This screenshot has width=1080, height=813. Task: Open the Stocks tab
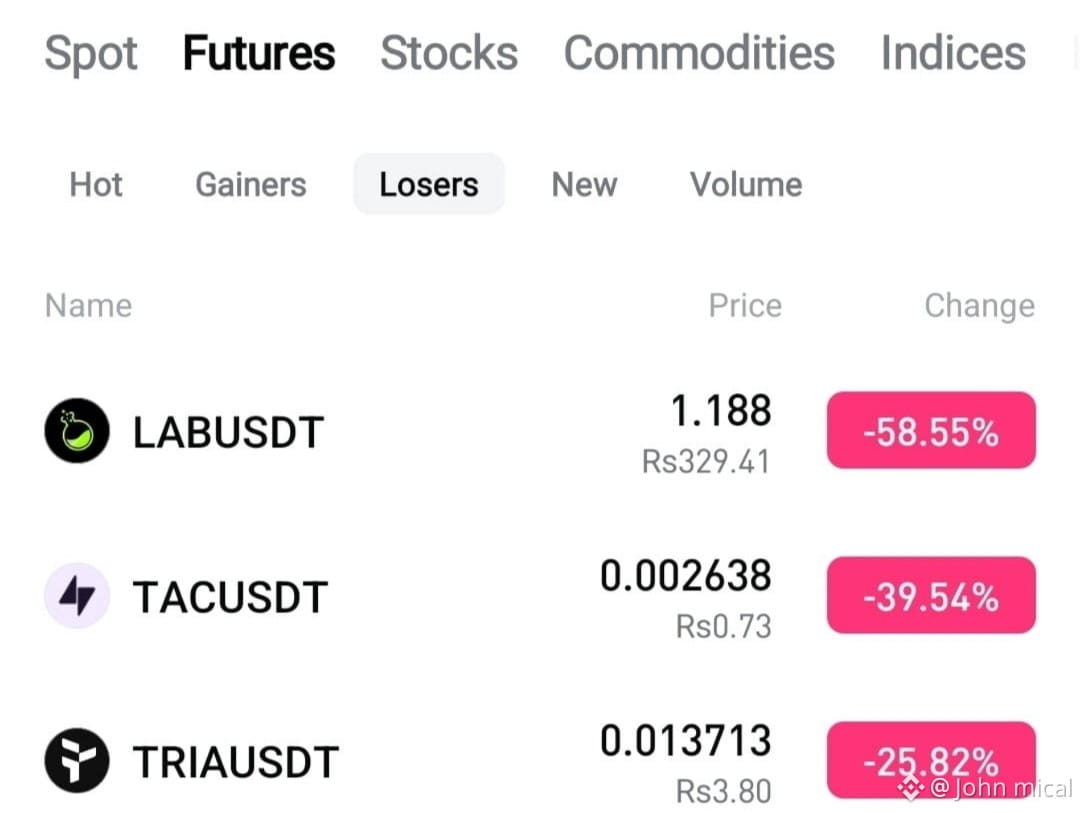click(449, 53)
